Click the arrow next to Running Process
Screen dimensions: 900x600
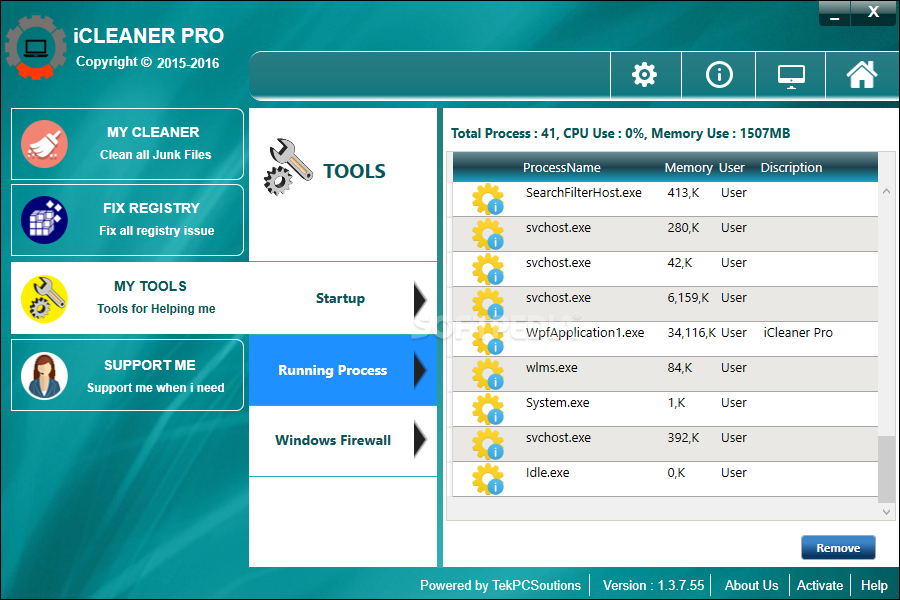[420, 371]
